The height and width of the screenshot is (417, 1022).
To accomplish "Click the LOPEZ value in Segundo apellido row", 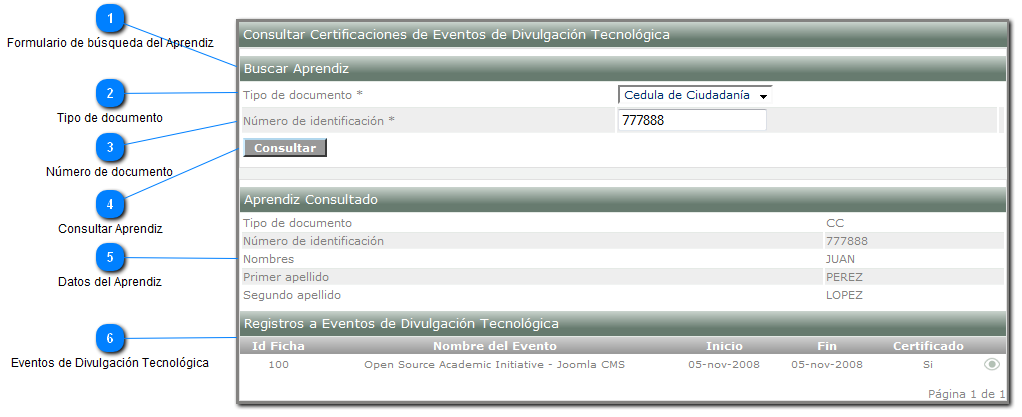I will click(844, 295).
